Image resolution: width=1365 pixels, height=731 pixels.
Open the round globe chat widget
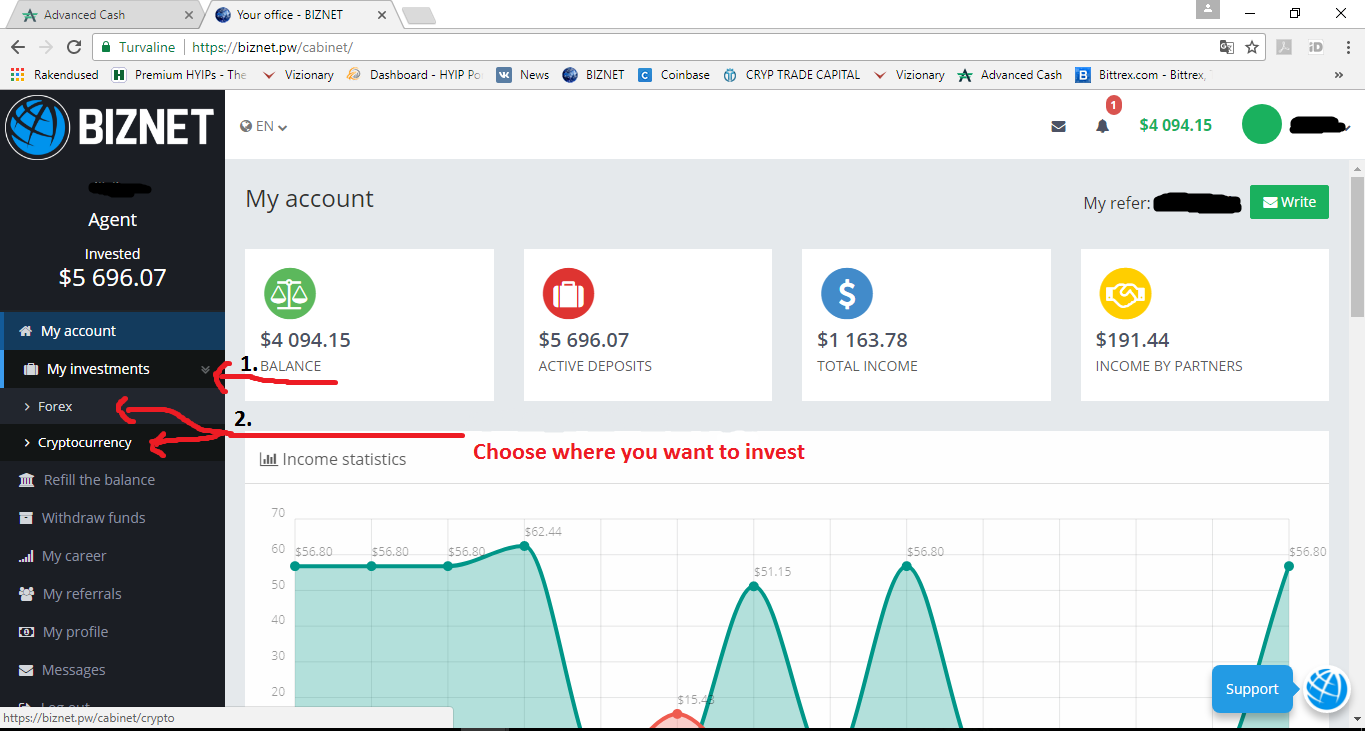pos(1328,689)
